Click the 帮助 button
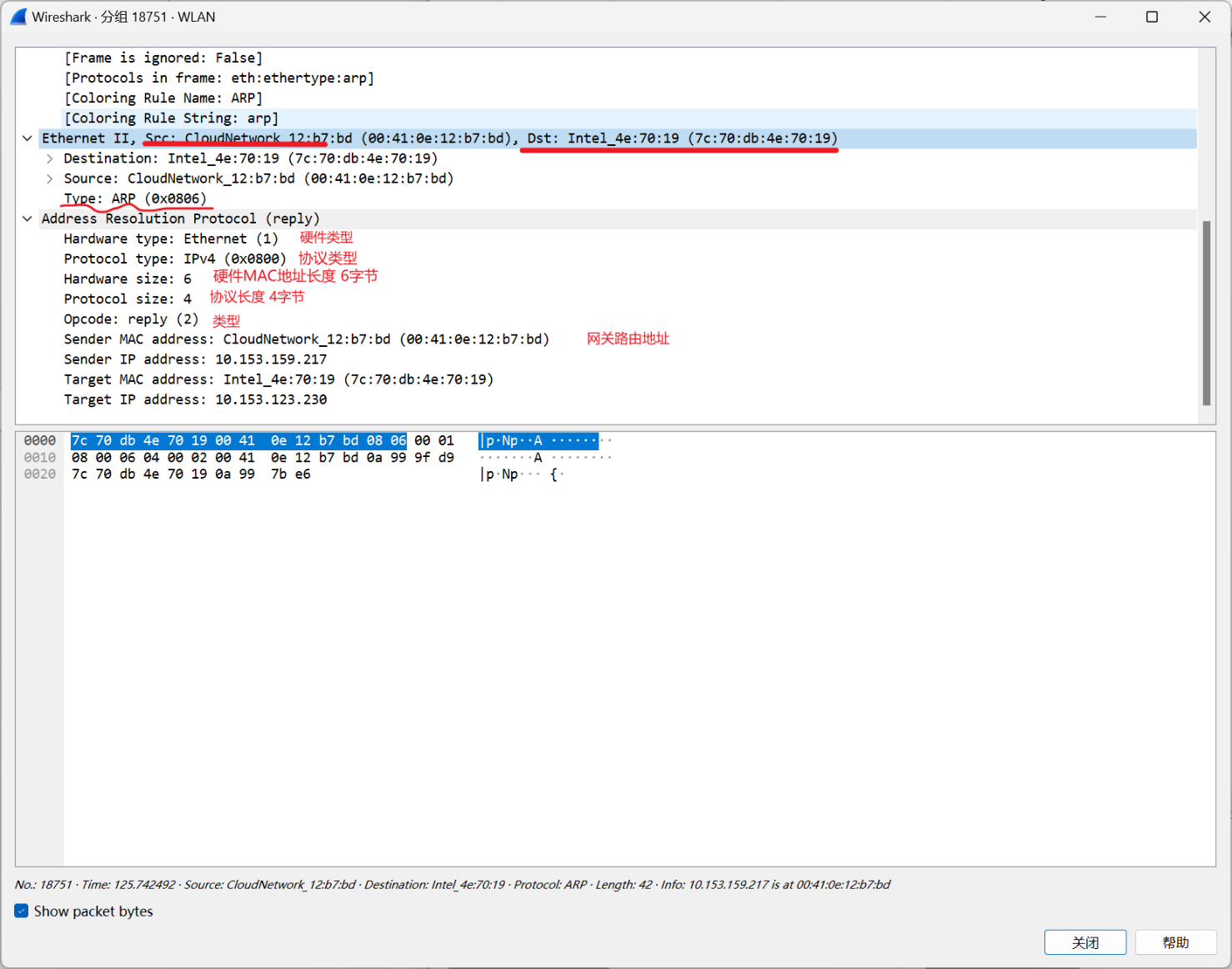This screenshot has width=1232, height=969. pos(1175,942)
